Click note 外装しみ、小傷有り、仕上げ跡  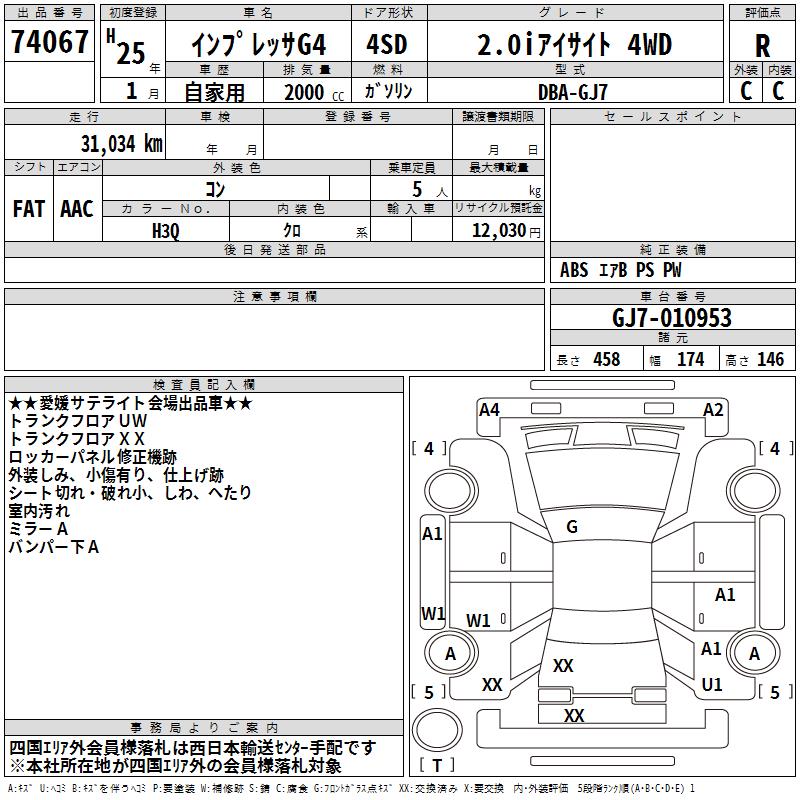(x=116, y=475)
